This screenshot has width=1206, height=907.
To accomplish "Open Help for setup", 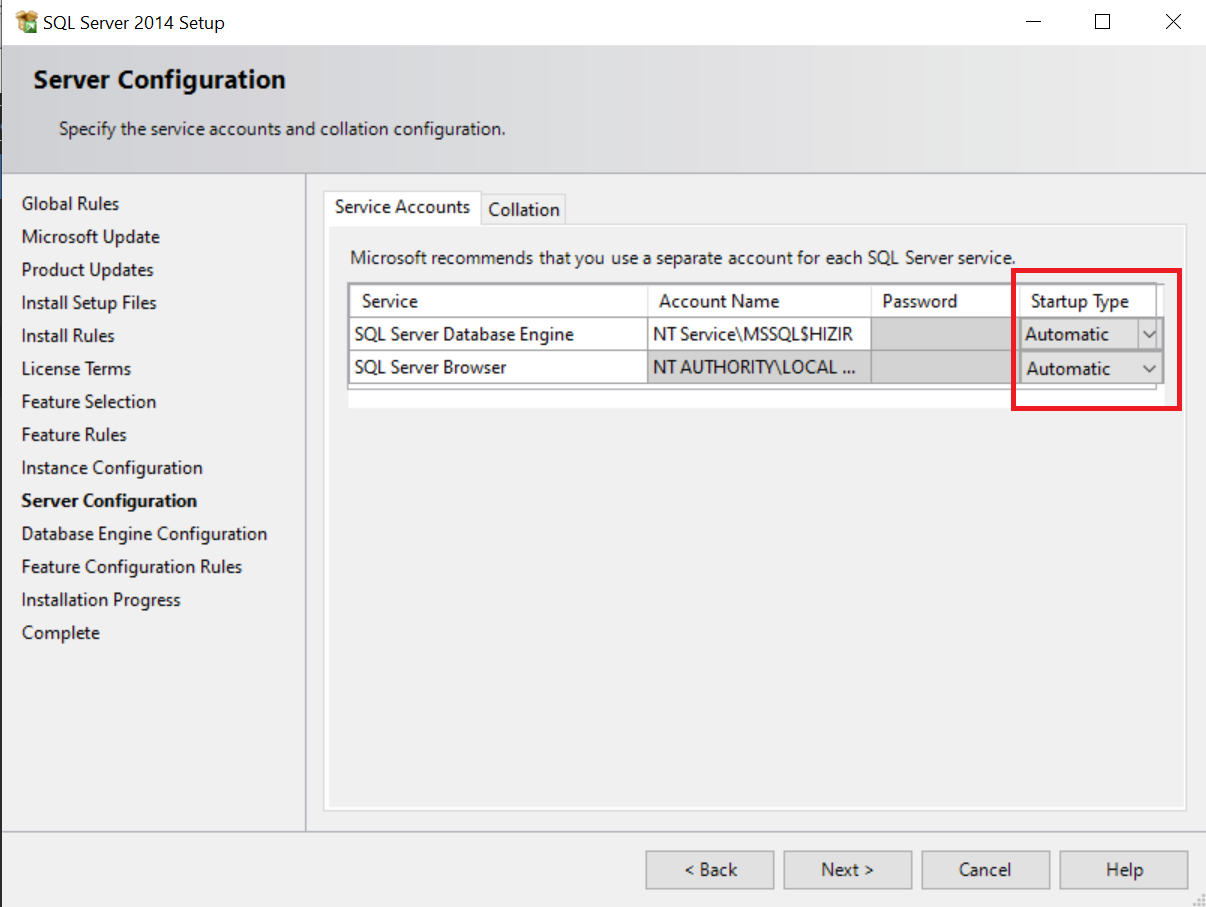I will pyautogui.click(x=1124, y=870).
